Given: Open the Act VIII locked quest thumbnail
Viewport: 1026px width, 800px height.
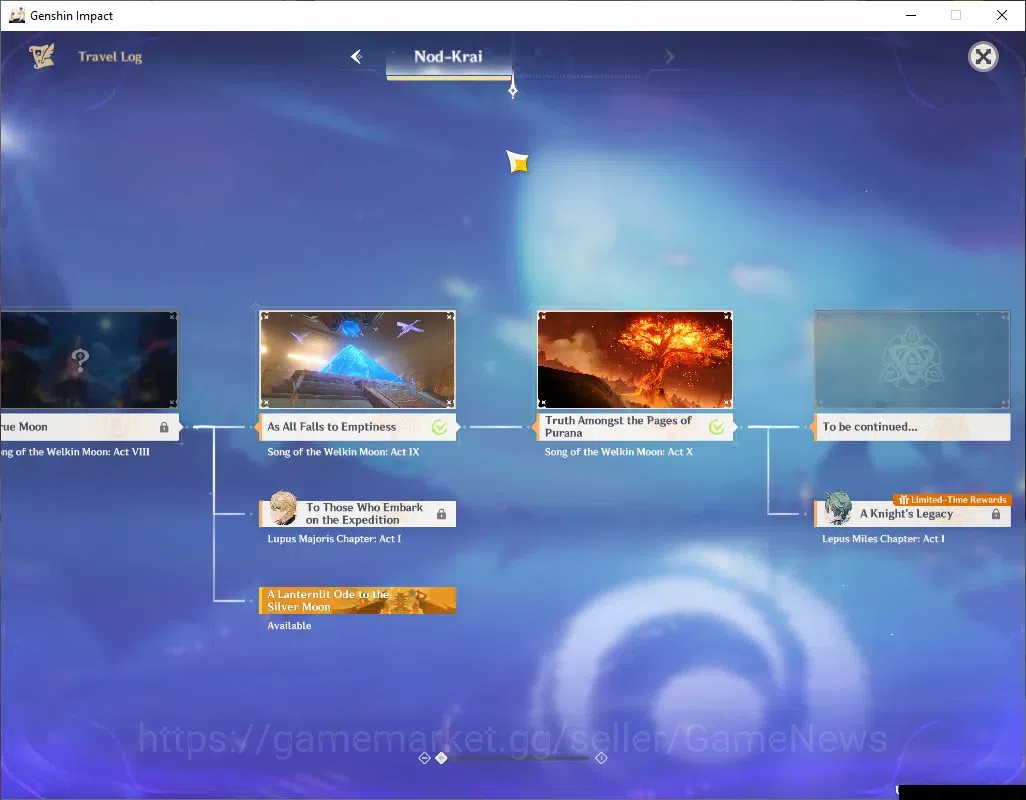Looking at the screenshot, I should pyautogui.click(x=89, y=359).
